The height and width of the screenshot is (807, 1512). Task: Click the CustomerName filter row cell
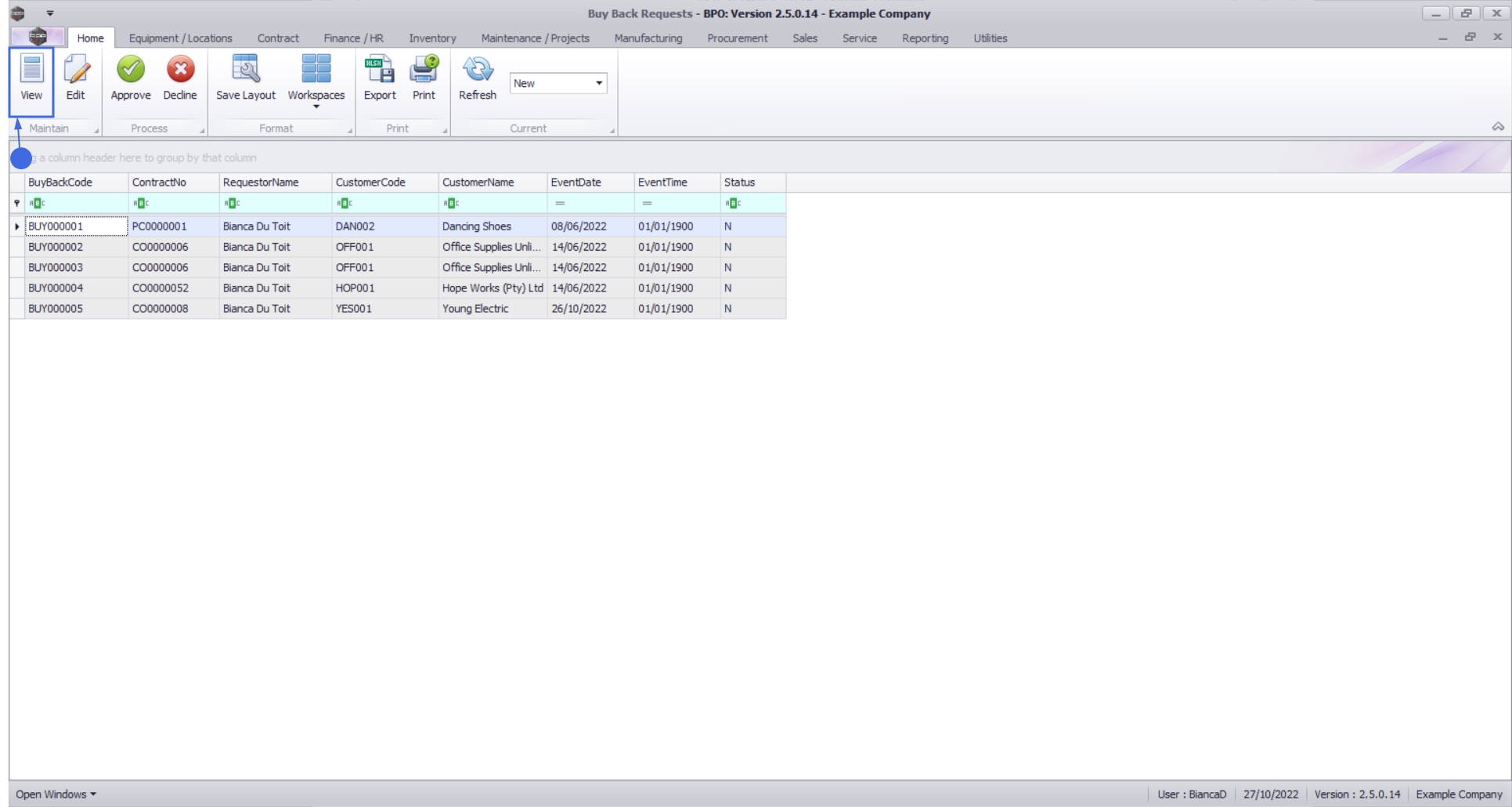pos(493,203)
